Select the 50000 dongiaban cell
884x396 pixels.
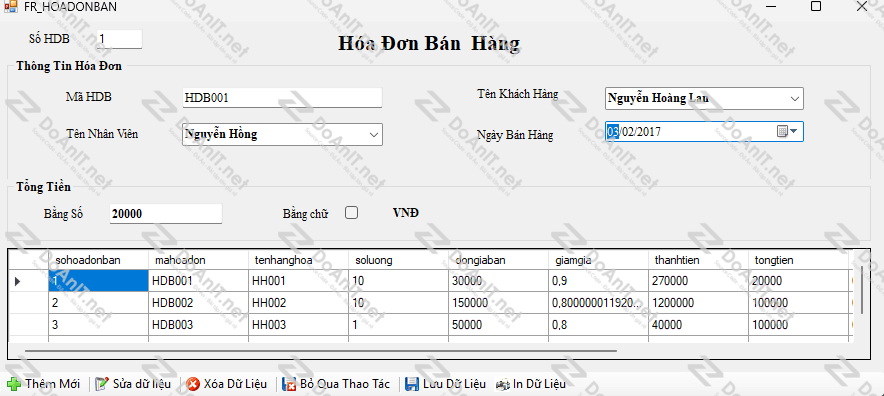coord(498,325)
